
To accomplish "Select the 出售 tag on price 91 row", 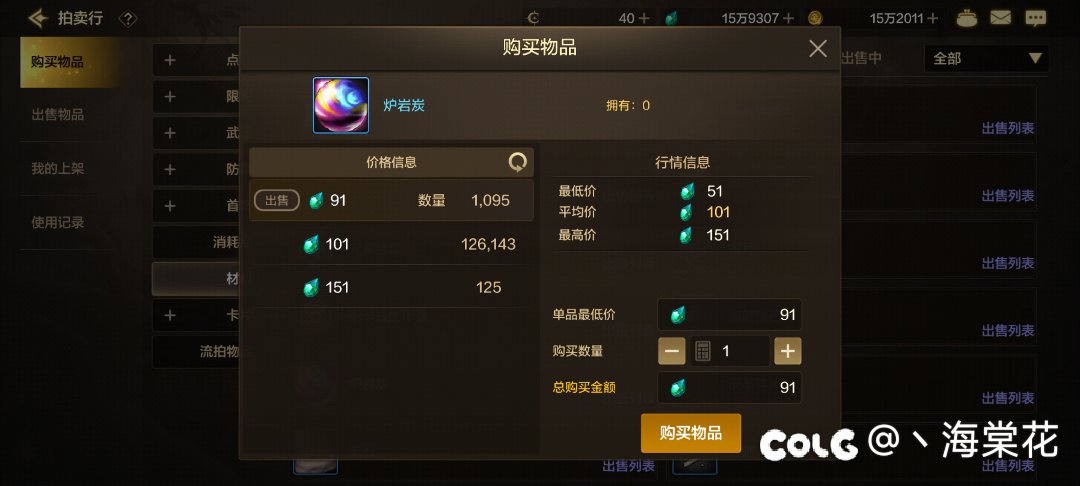I will (277, 200).
